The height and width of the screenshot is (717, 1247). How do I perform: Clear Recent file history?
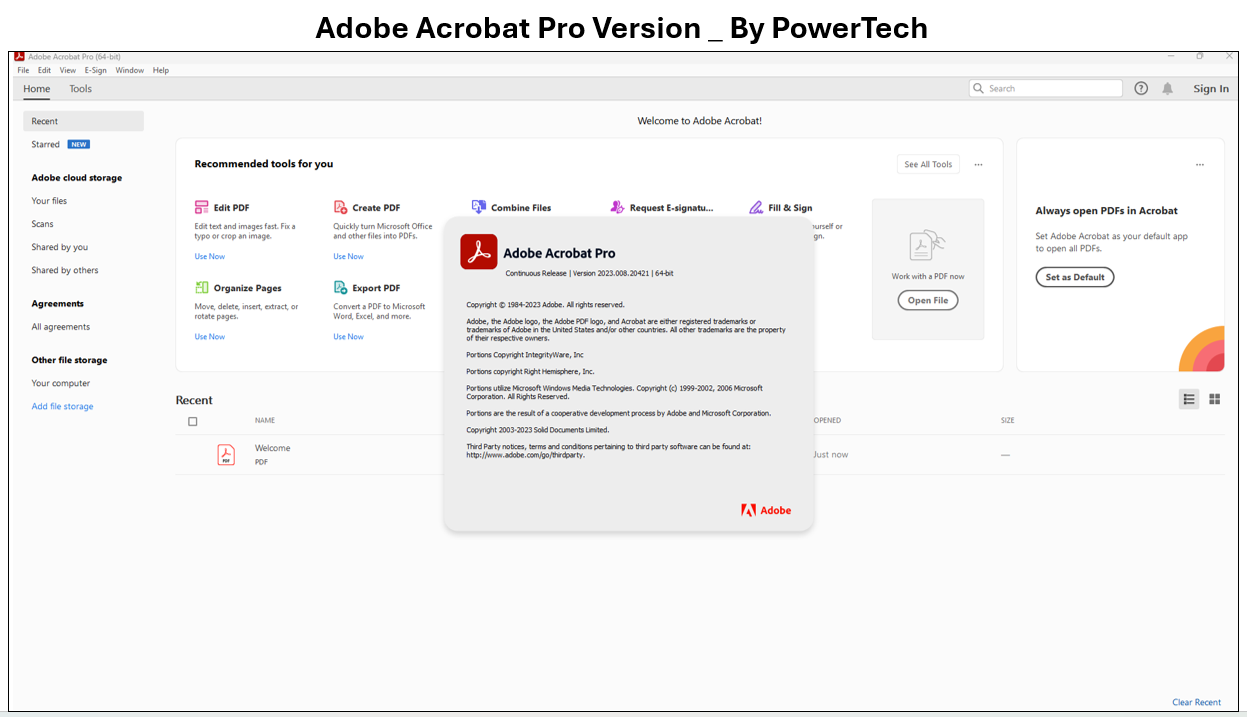coord(1196,702)
